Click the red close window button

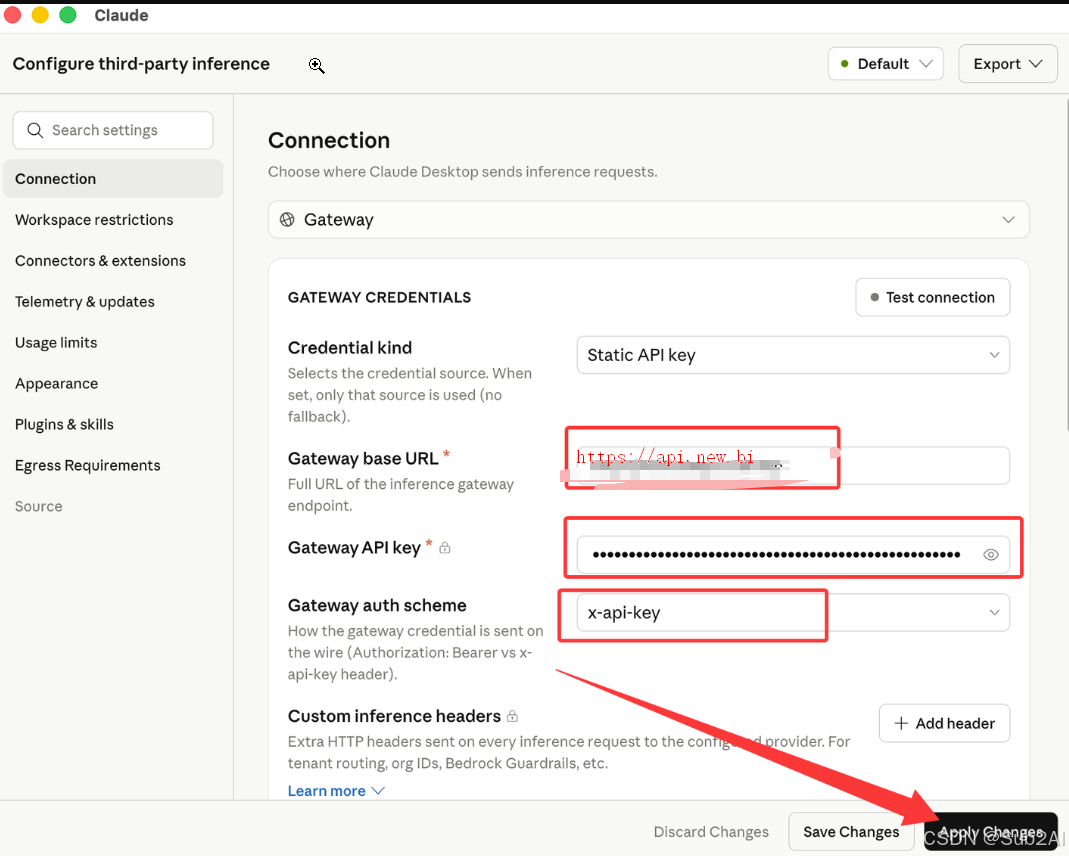pyautogui.click(x=12, y=14)
